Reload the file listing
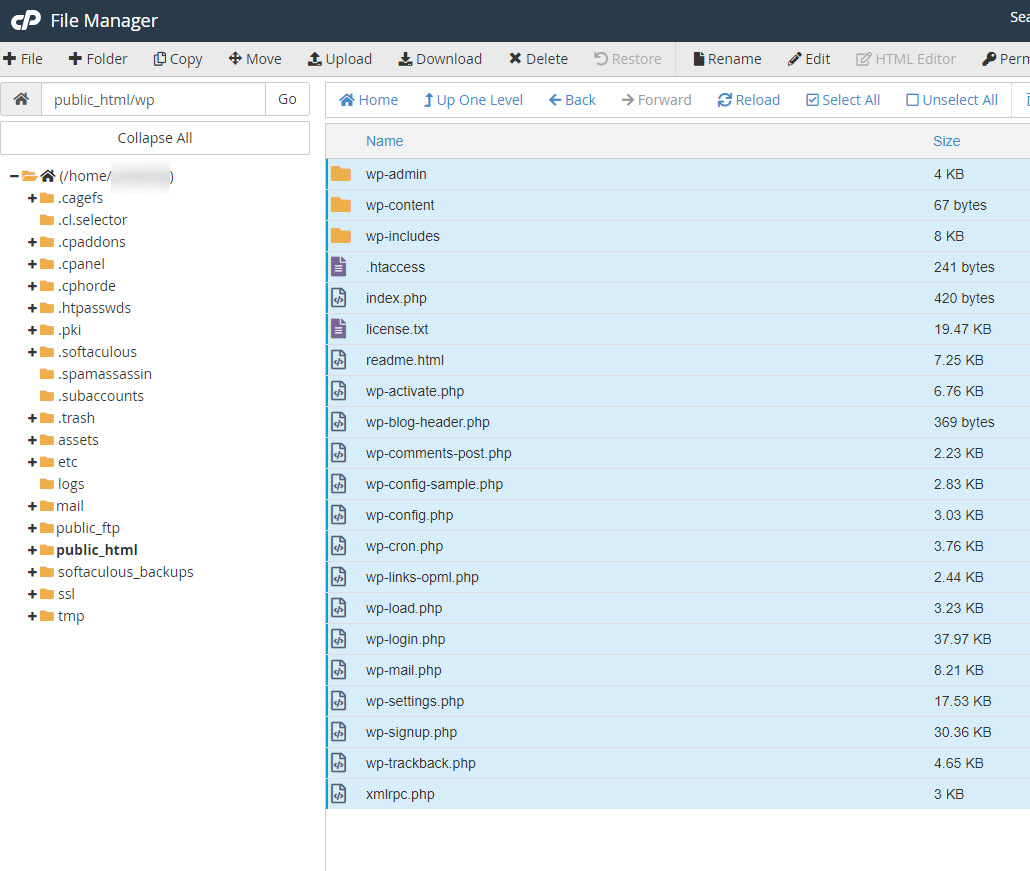The image size is (1030, 871). coord(749,100)
